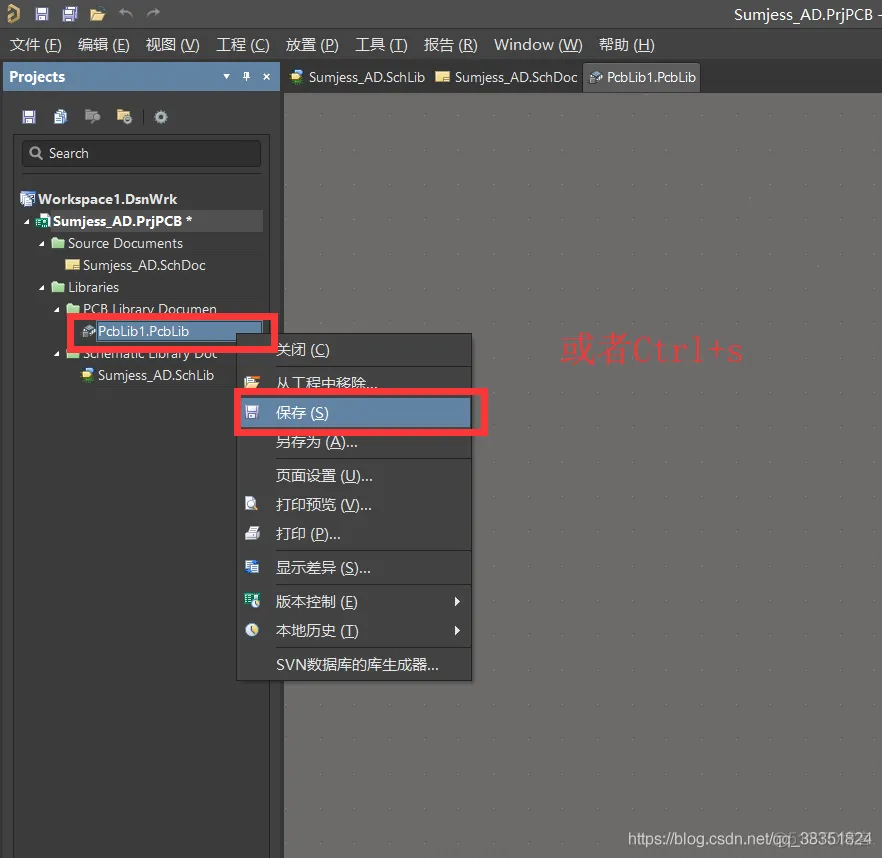The height and width of the screenshot is (858, 882).
Task: Click the Undo arrow icon
Action: (125, 14)
